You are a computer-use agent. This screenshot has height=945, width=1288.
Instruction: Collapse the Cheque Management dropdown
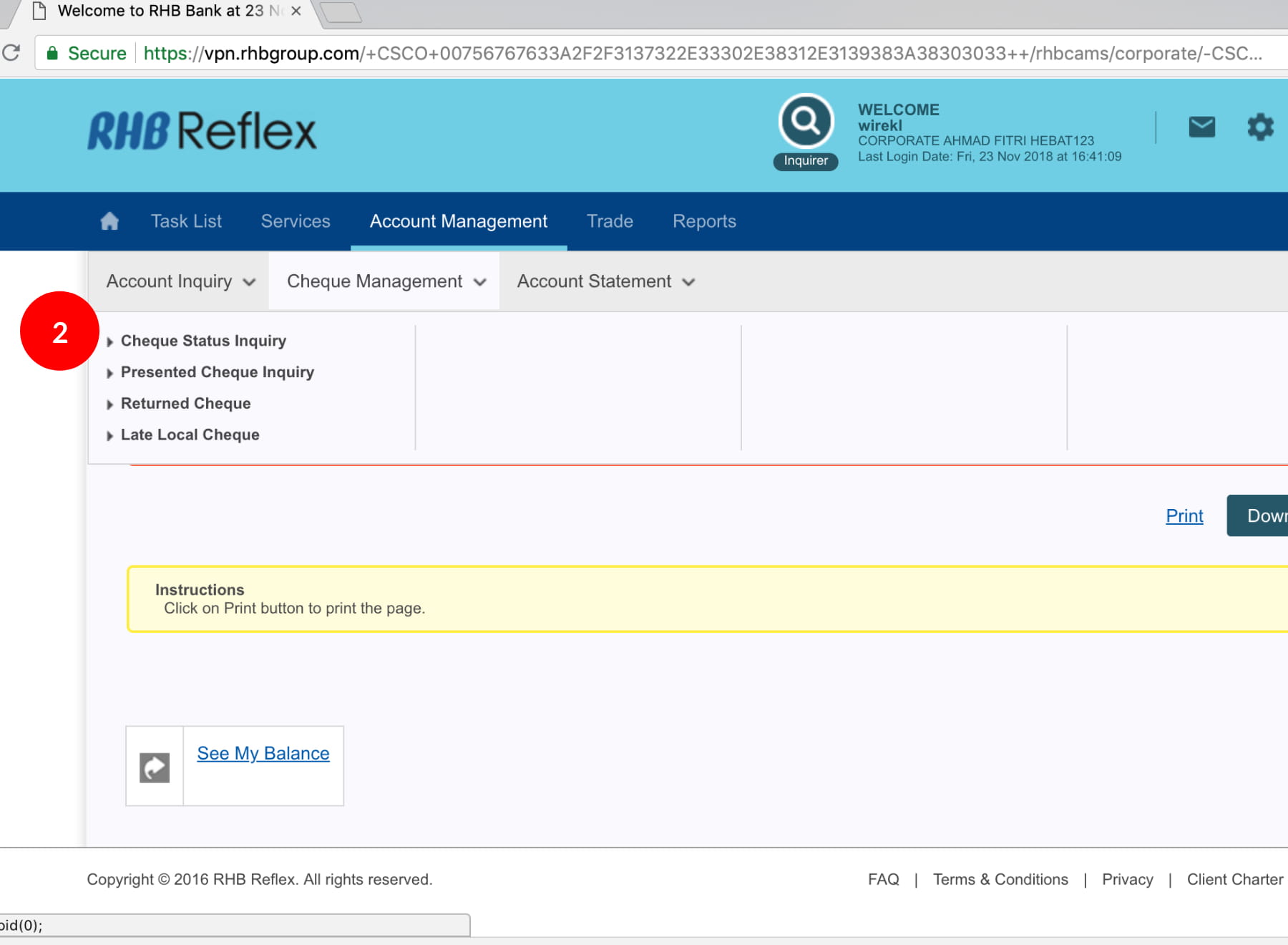[x=386, y=281]
